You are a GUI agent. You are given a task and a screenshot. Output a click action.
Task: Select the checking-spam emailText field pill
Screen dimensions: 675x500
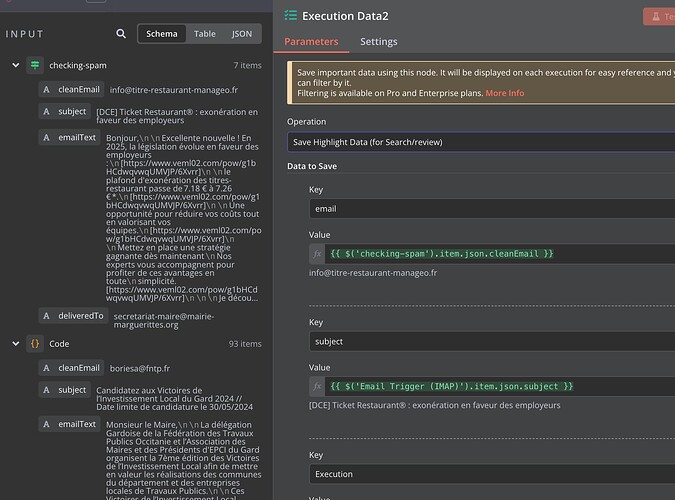click(x=69, y=137)
